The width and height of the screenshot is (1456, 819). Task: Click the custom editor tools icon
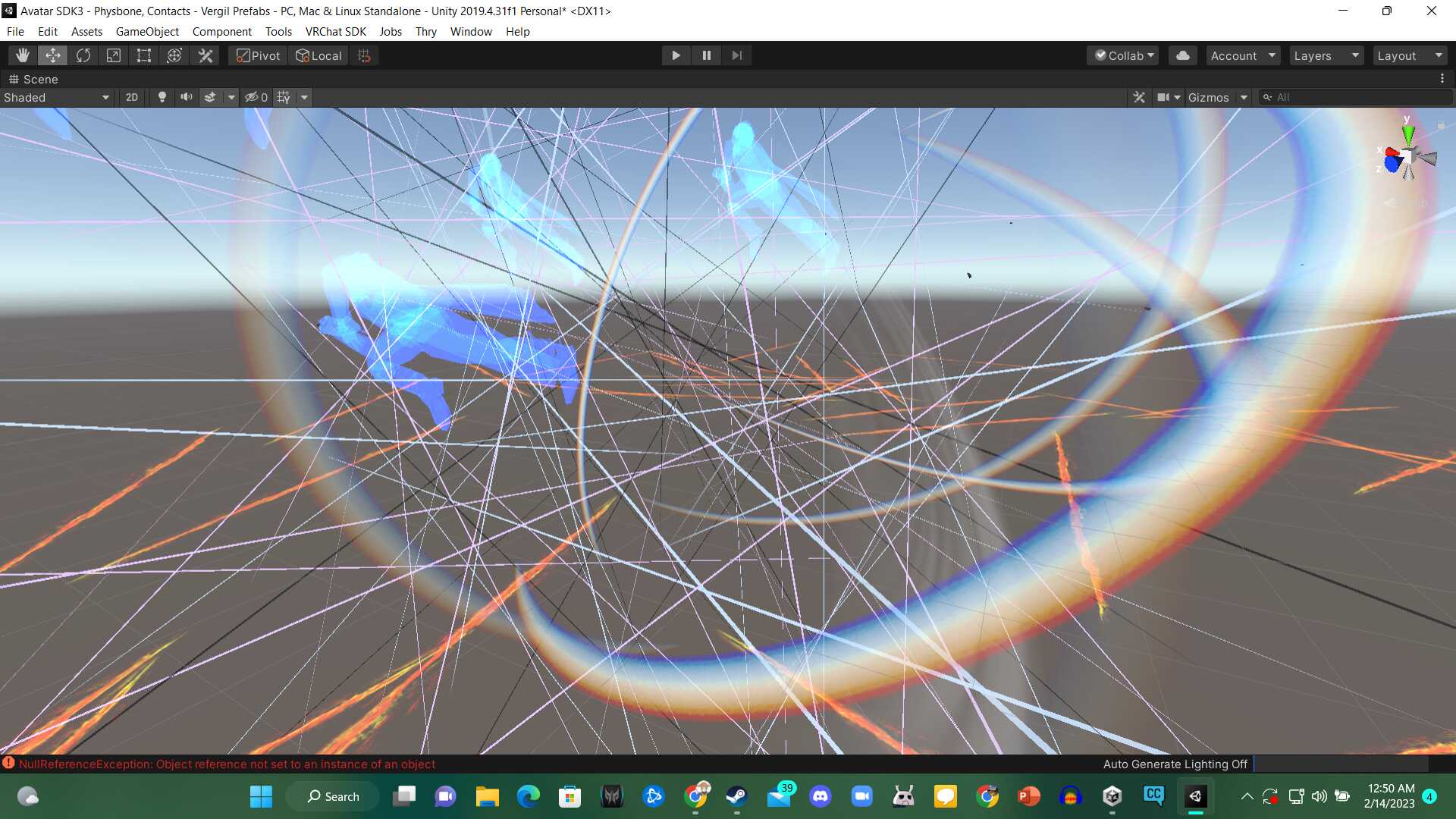coord(206,55)
